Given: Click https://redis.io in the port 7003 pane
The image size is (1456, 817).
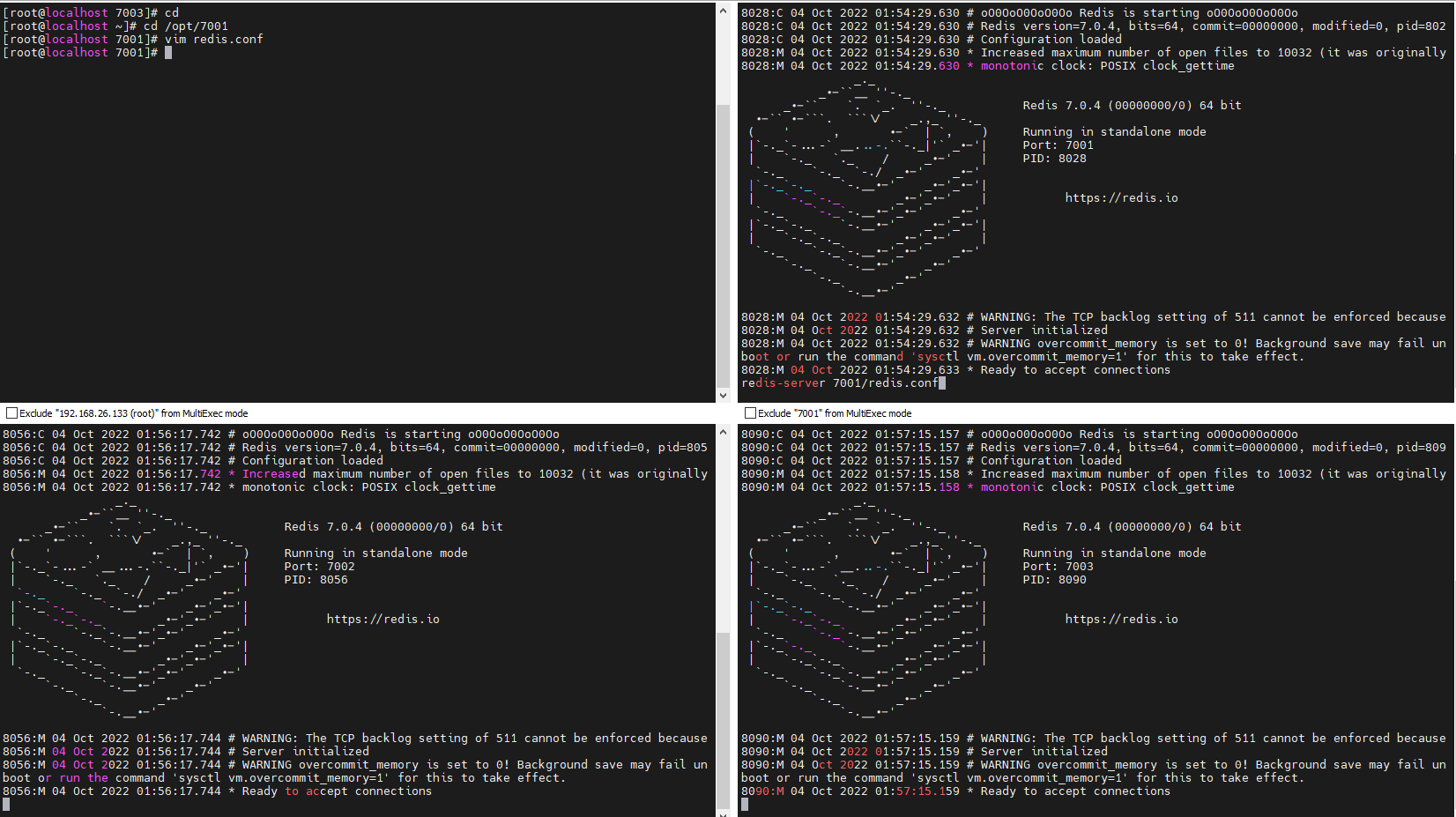Looking at the screenshot, I should 1121,620.
